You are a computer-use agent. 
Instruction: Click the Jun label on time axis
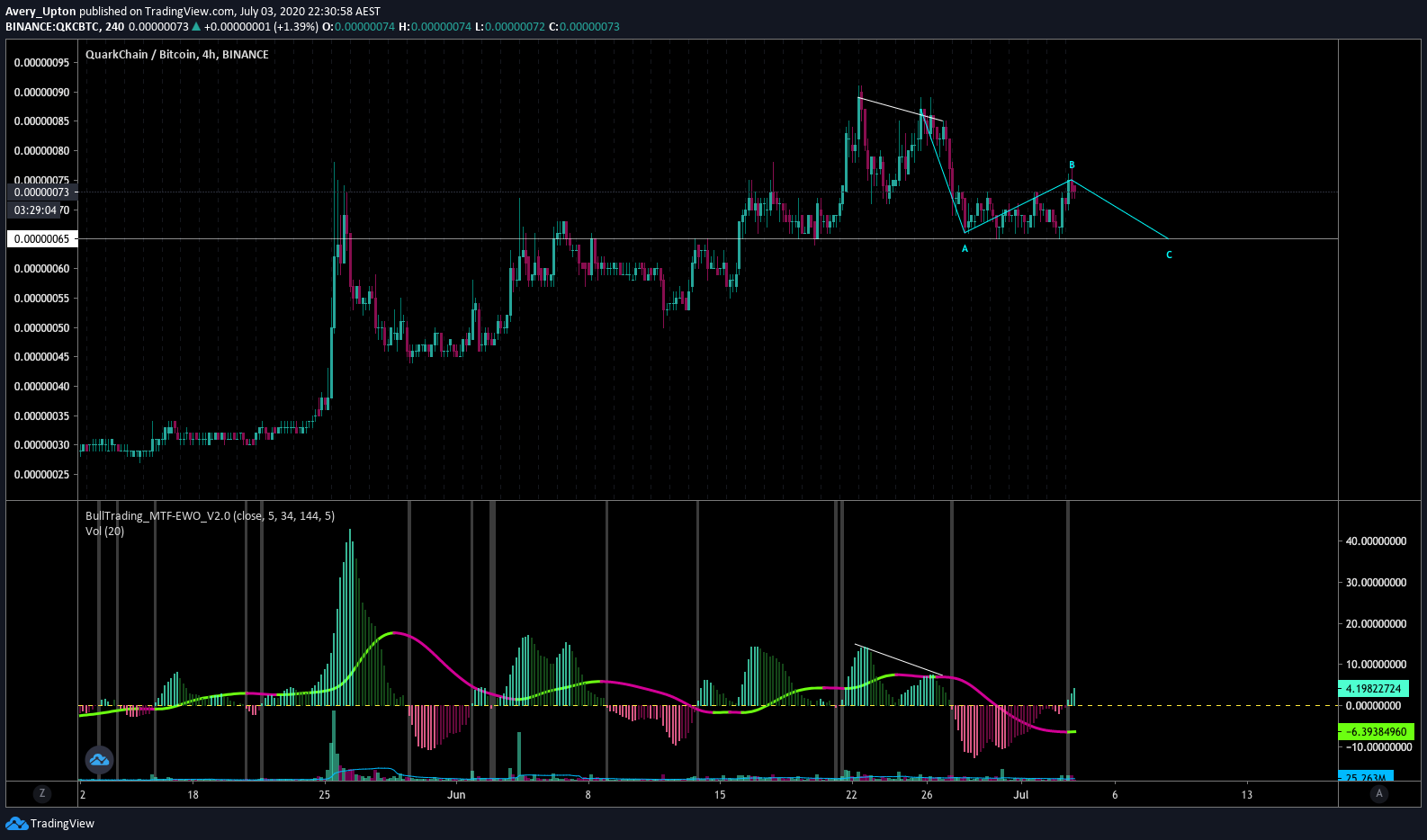[456, 795]
